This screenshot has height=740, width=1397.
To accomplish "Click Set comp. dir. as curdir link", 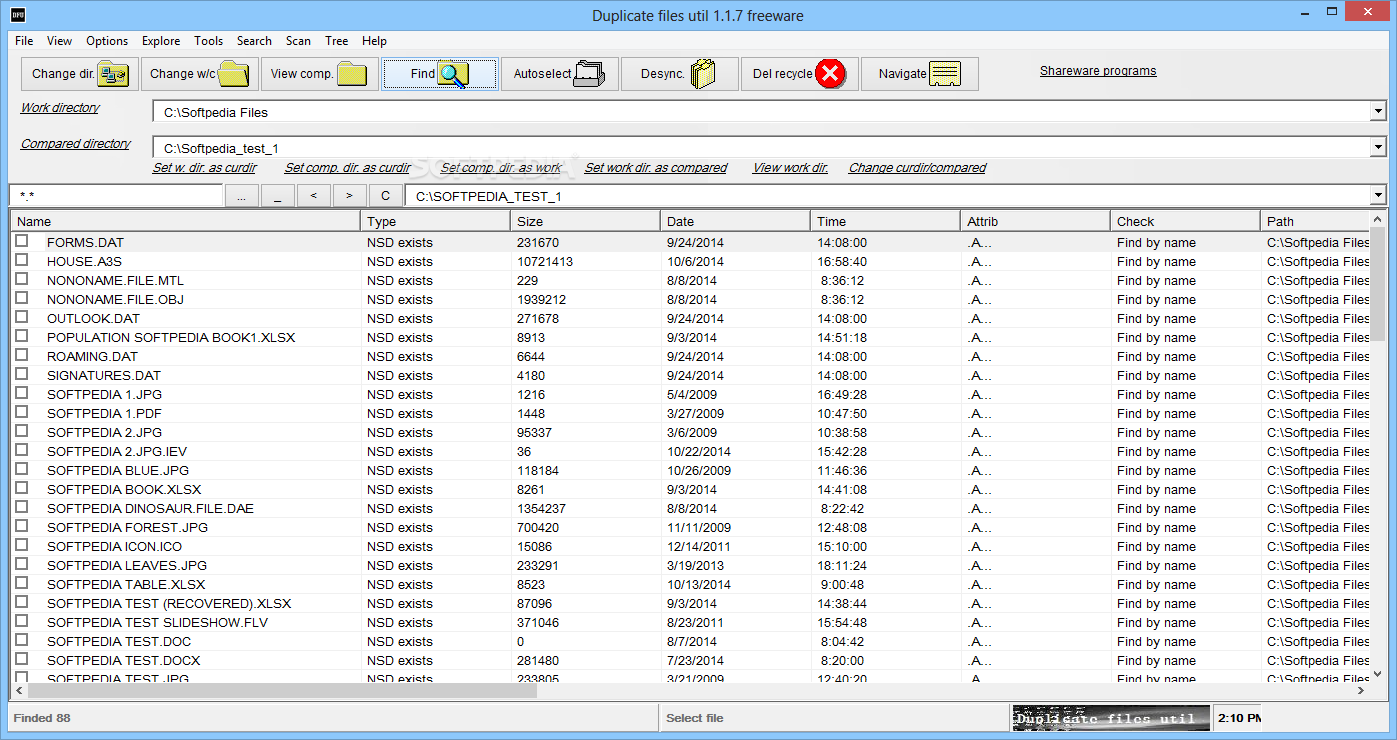I will (347, 168).
